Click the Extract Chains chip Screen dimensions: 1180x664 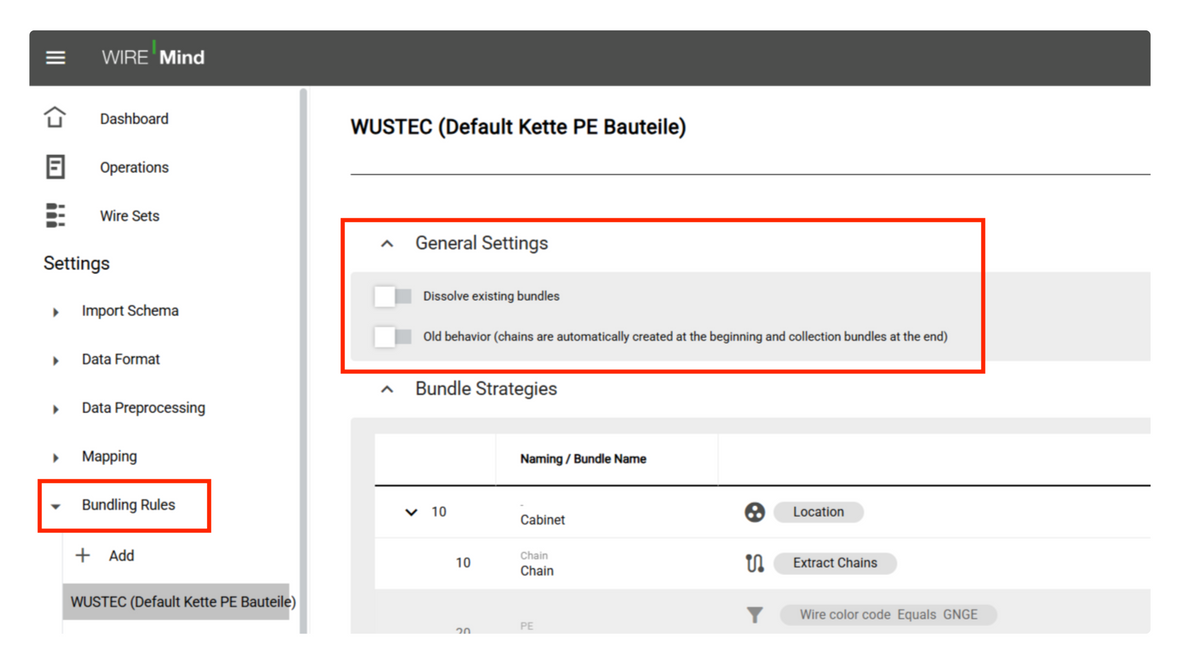tap(835, 563)
